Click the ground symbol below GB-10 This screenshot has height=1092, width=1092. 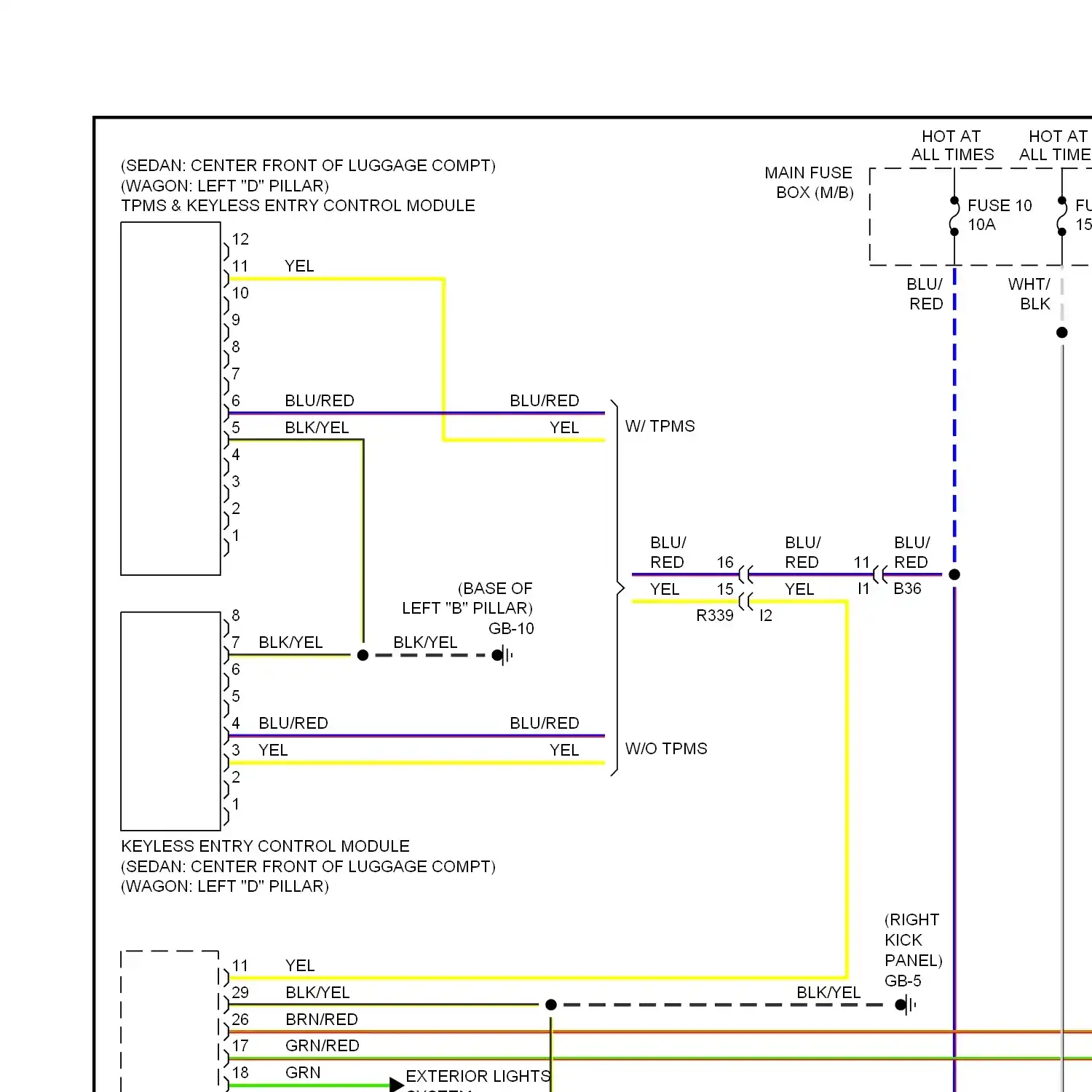[x=502, y=655]
